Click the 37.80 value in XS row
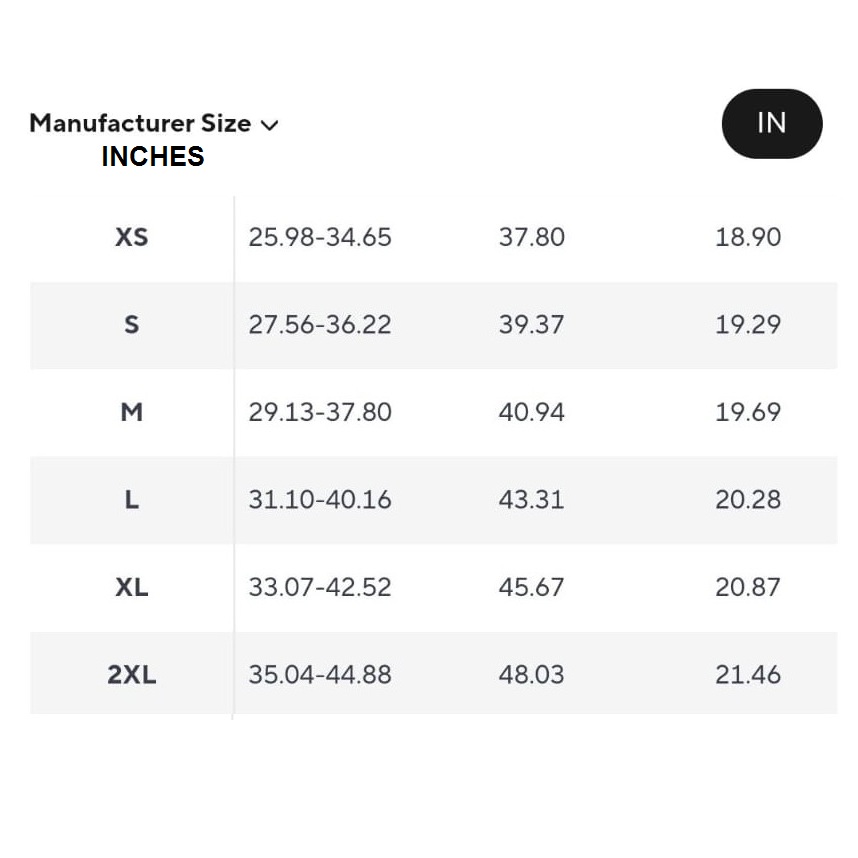This screenshot has width=858, height=858. (x=531, y=237)
